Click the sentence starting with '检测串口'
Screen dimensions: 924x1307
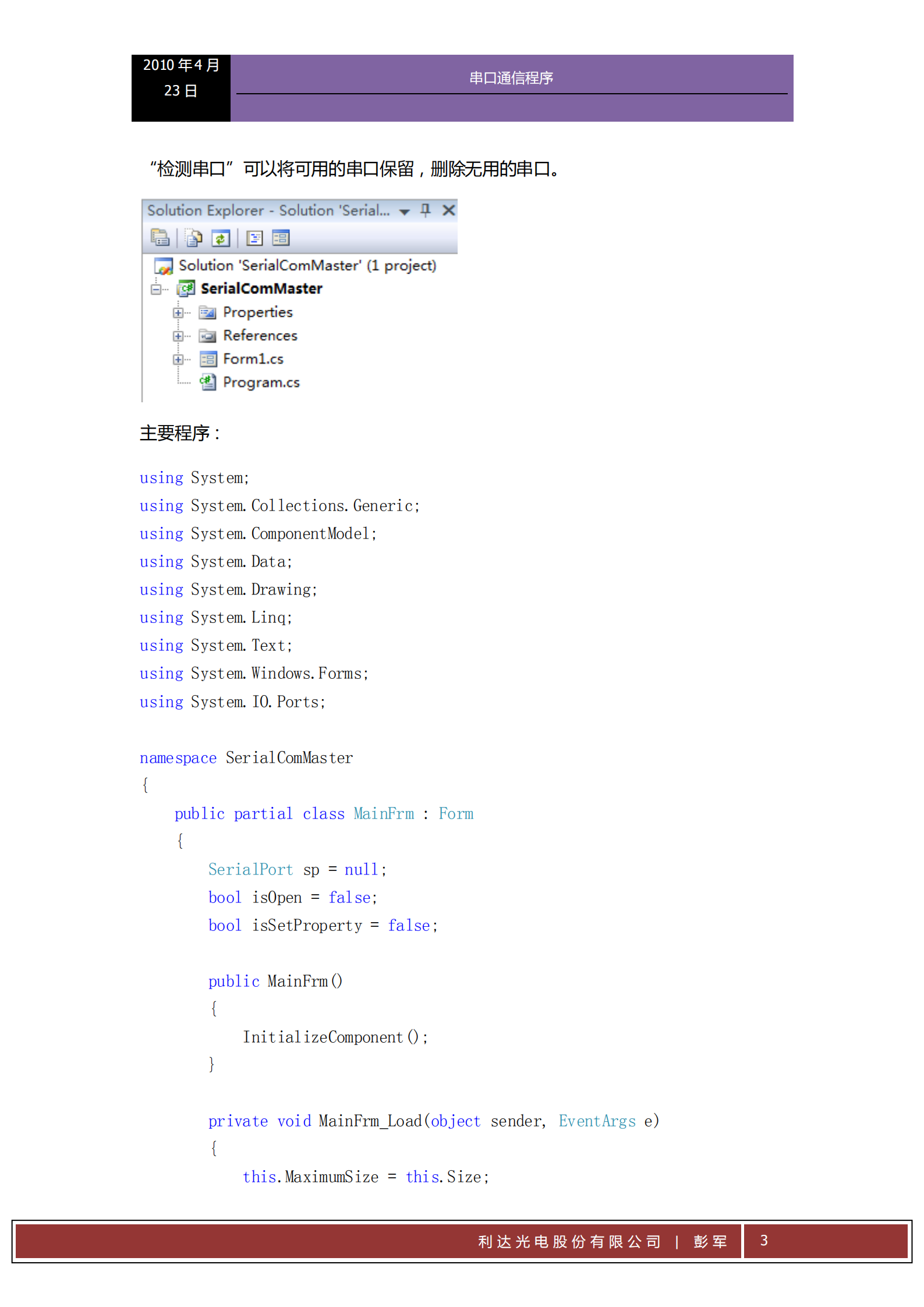tap(355, 169)
